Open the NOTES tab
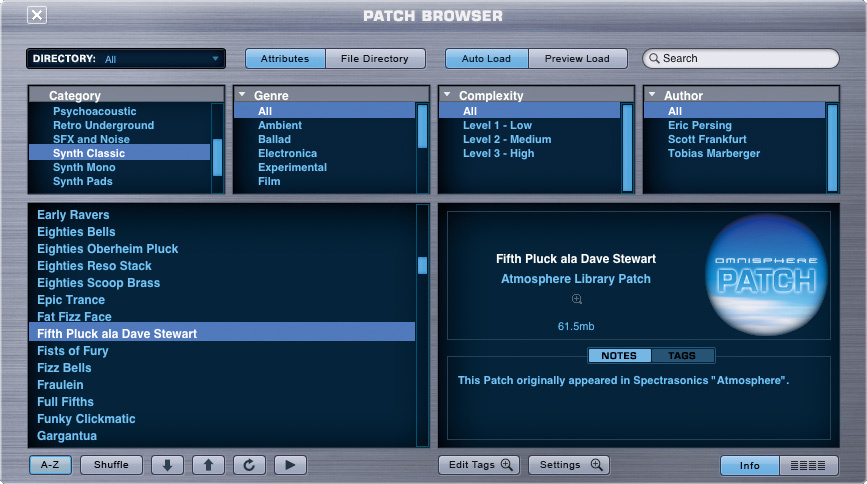This screenshot has width=867, height=484. tap(619, 356)
